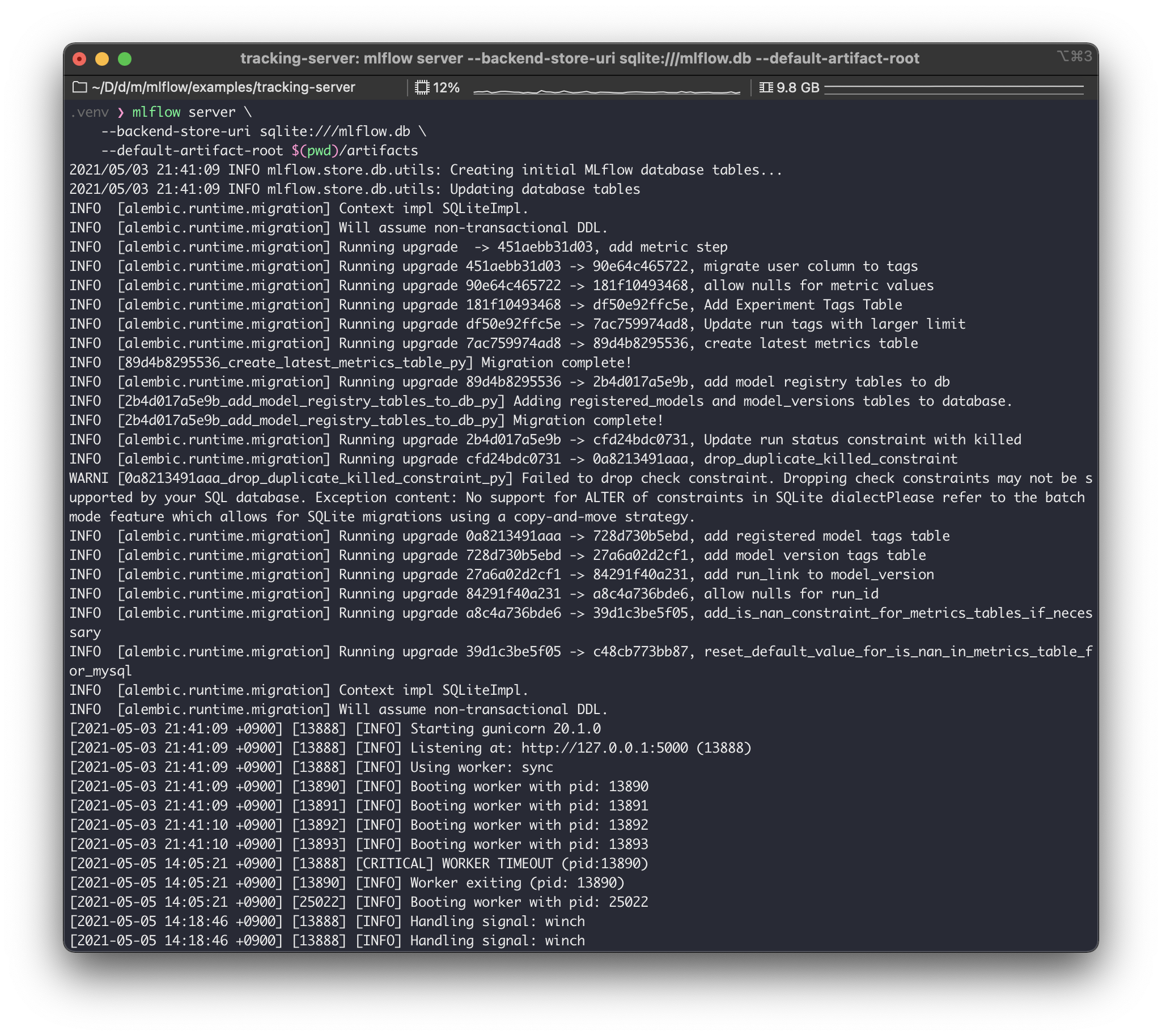
Task: Click the Starting gunicorn 20.1.0 line
Action: pos(505,729)
